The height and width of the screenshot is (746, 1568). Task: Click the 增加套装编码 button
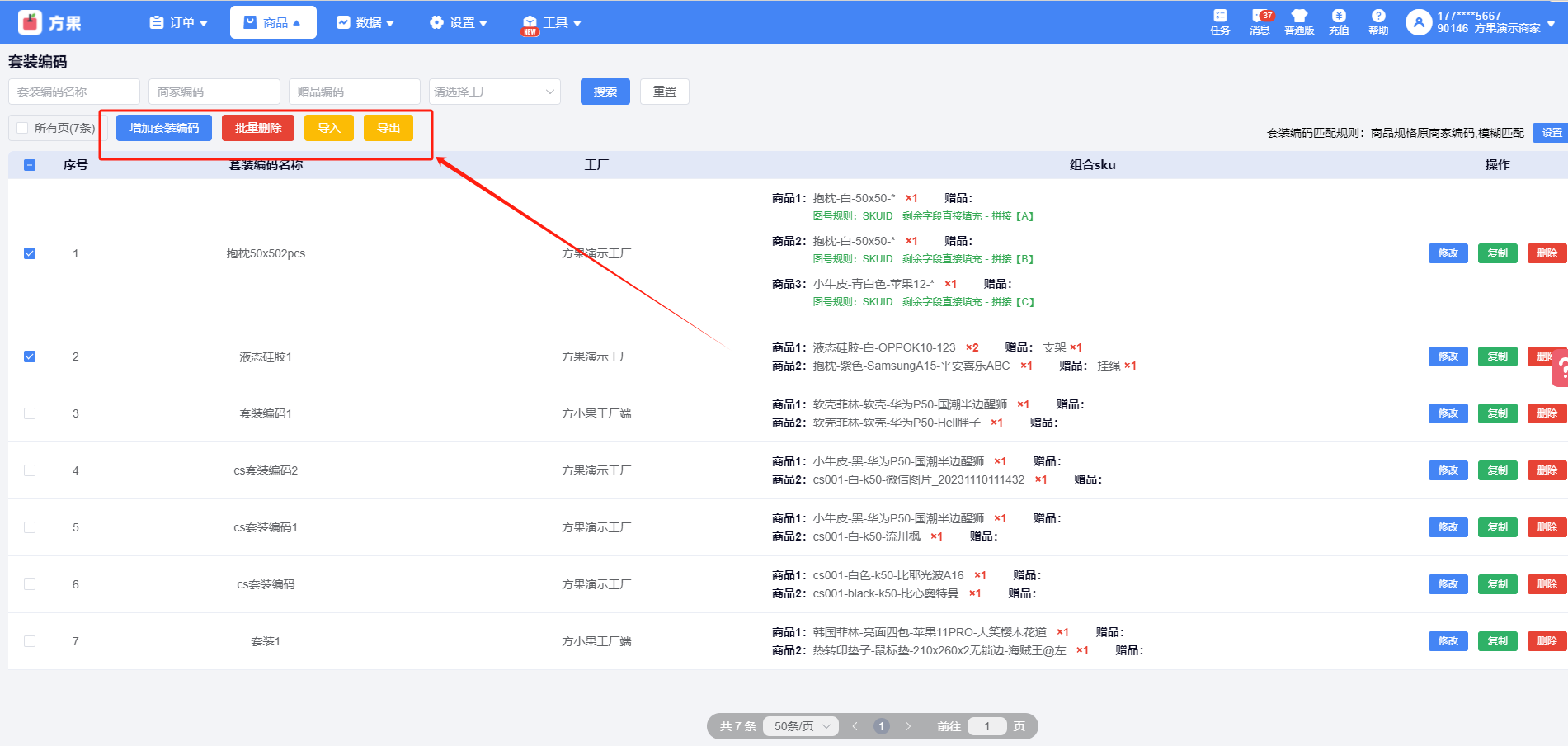164,128
